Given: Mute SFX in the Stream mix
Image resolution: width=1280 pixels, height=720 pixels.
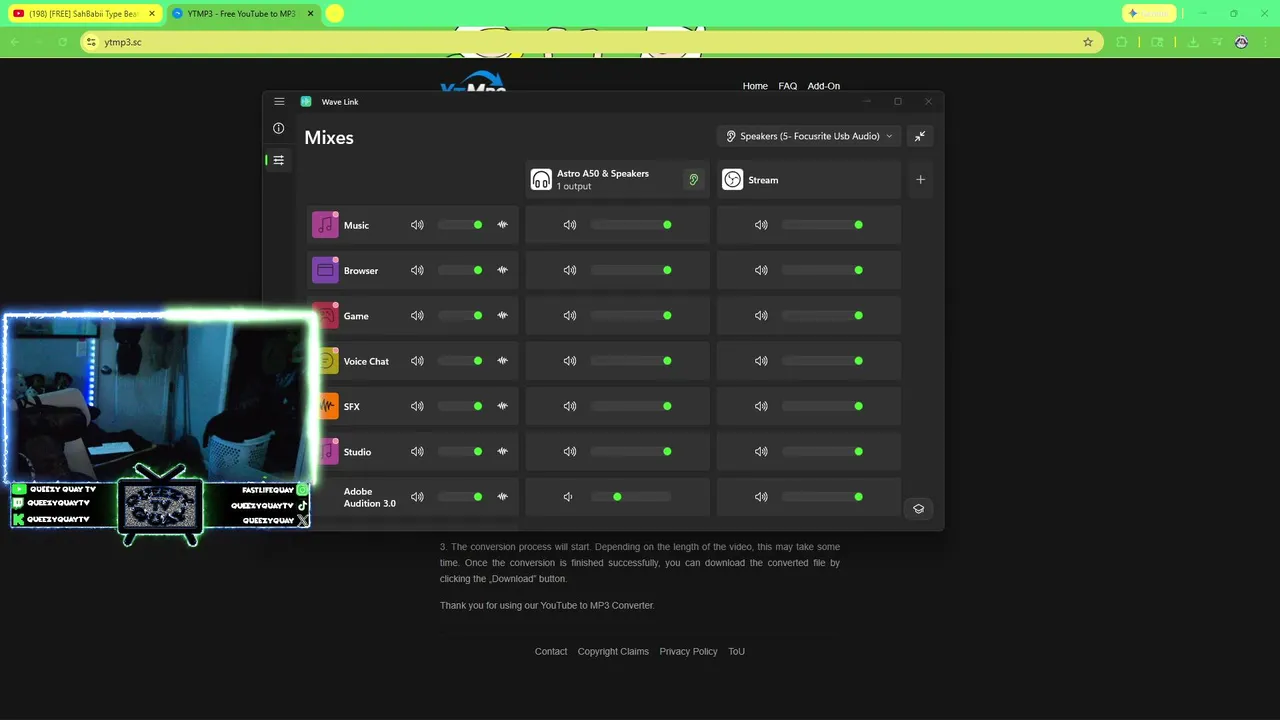Looking at the screenshot, I should pyautogui.click(x=761, y=406).
